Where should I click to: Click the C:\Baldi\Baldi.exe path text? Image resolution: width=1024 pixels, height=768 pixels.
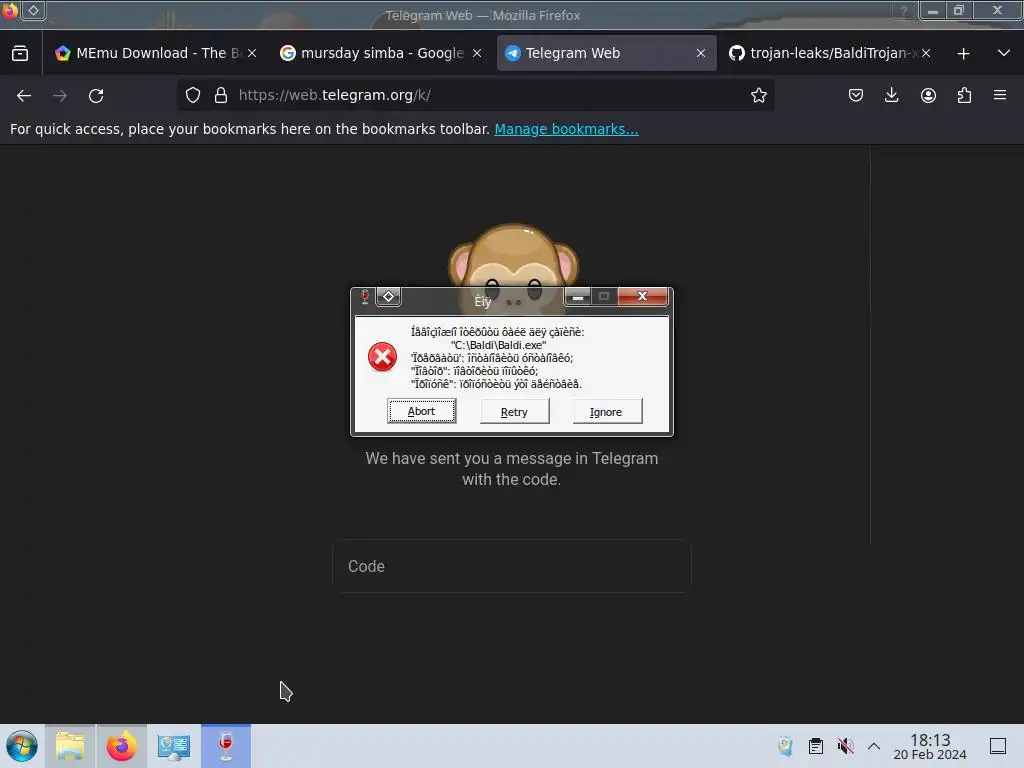click(498, 345)
